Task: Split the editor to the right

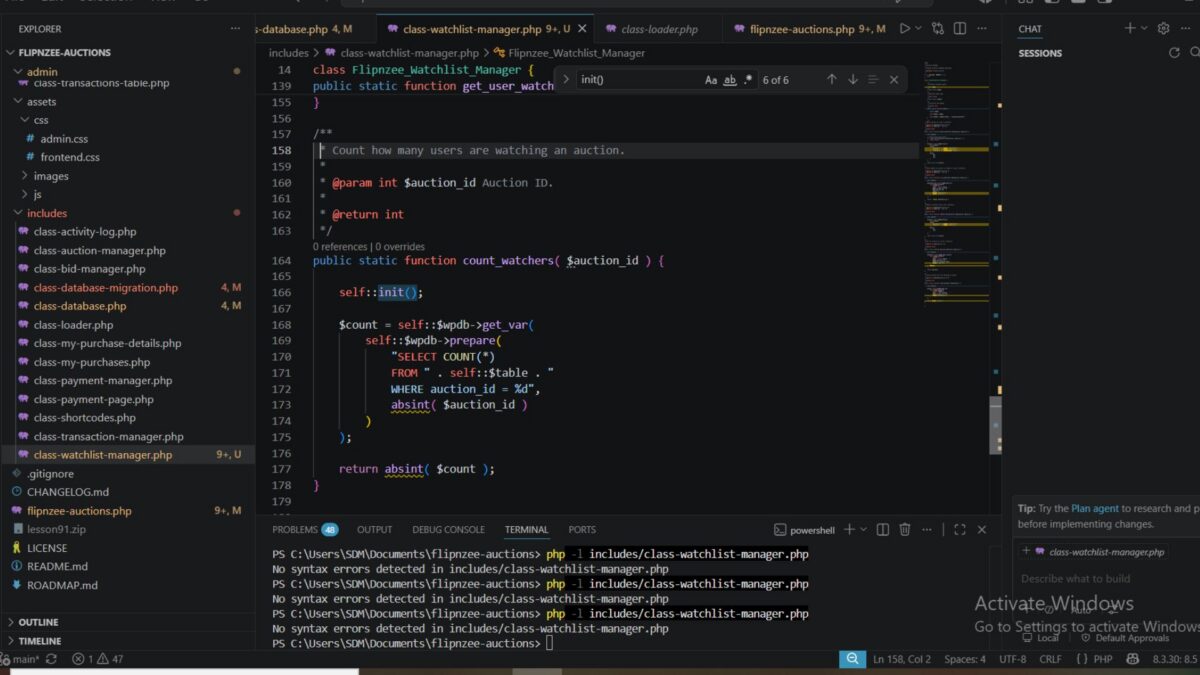Action: coord(961,29)
